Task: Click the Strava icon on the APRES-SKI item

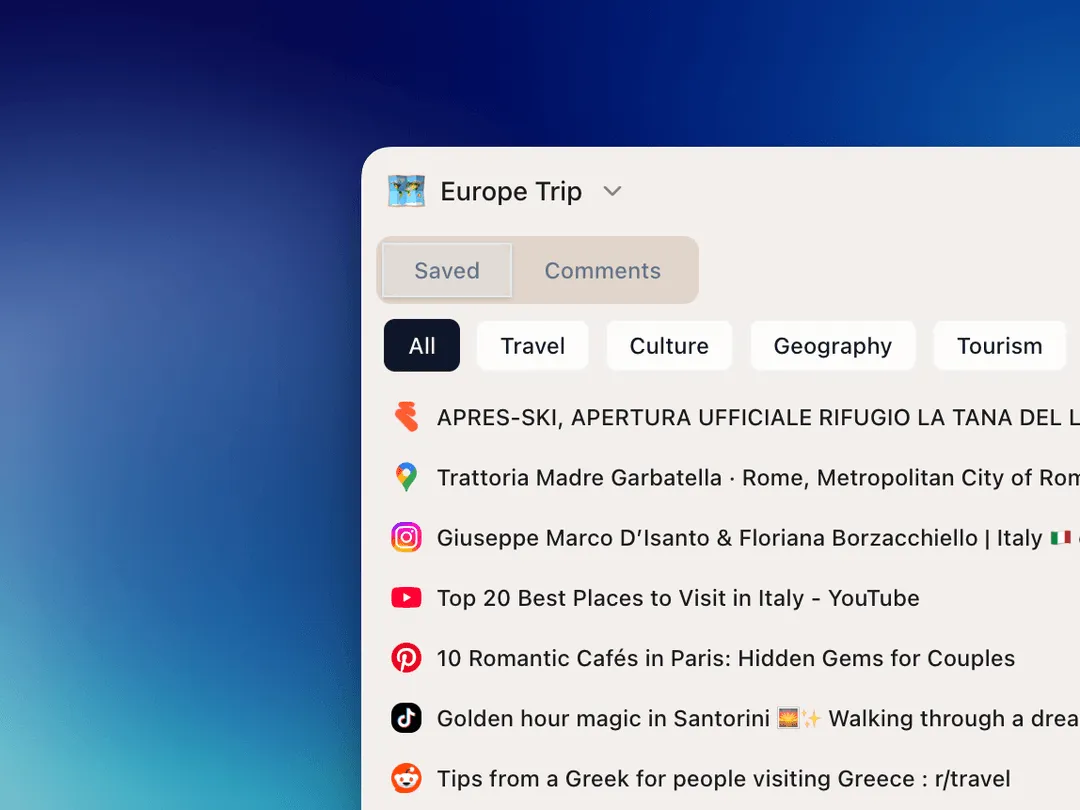Action: click(x=406, y=417)
